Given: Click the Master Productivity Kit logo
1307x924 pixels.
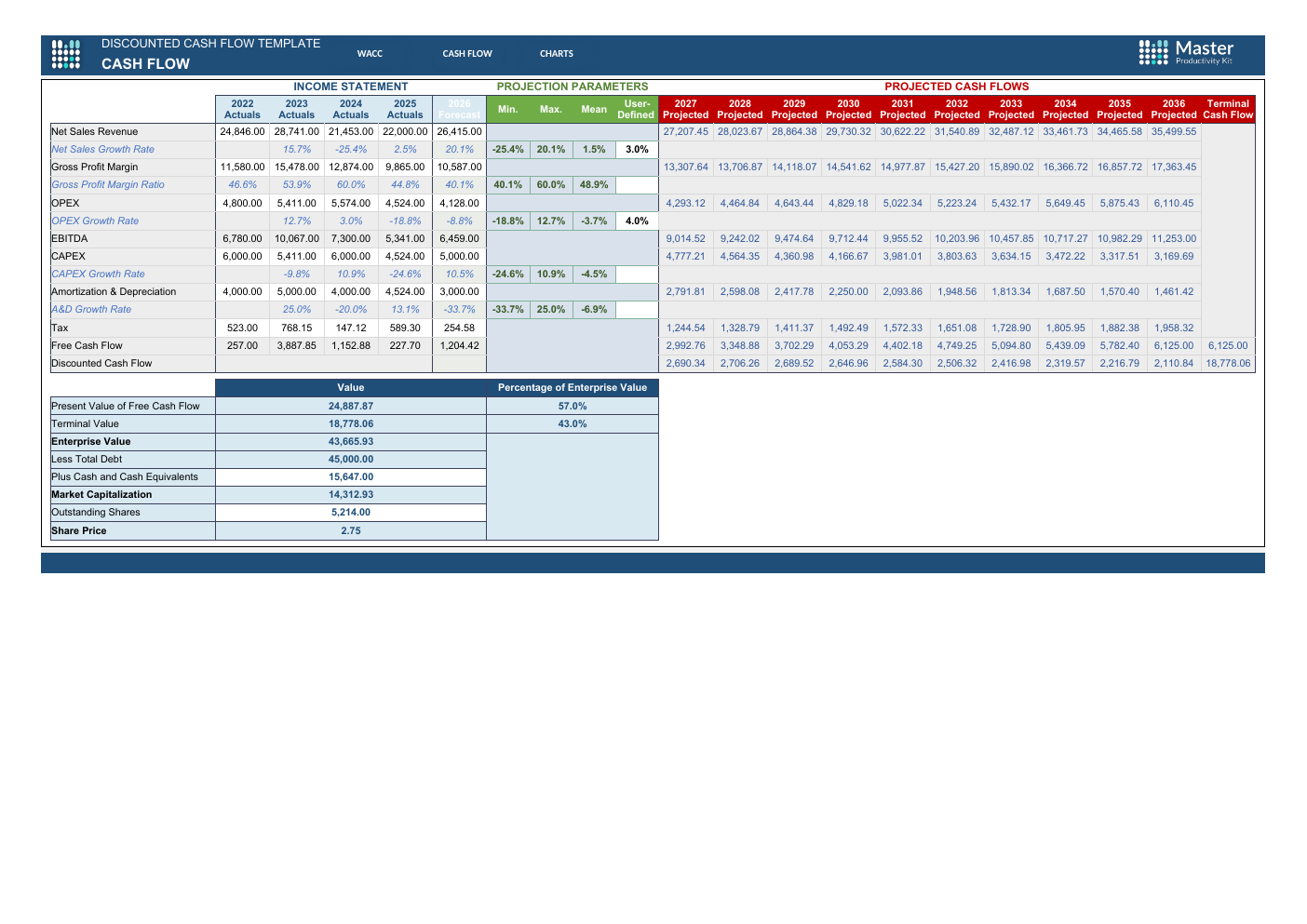Looking at the screenshot, I should pos(1186,52).
